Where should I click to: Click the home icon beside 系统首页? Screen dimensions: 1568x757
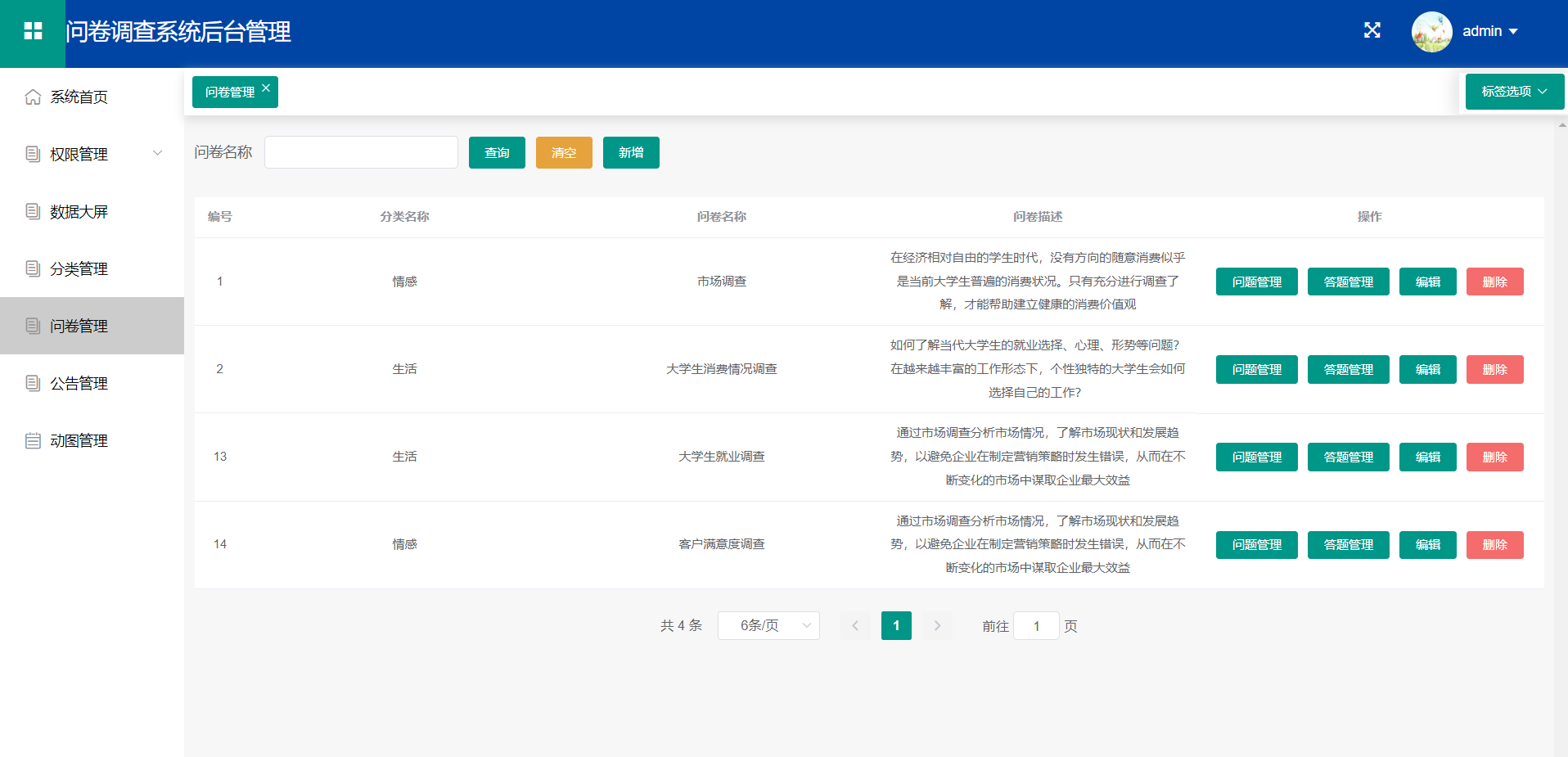(x=33, y=97)
